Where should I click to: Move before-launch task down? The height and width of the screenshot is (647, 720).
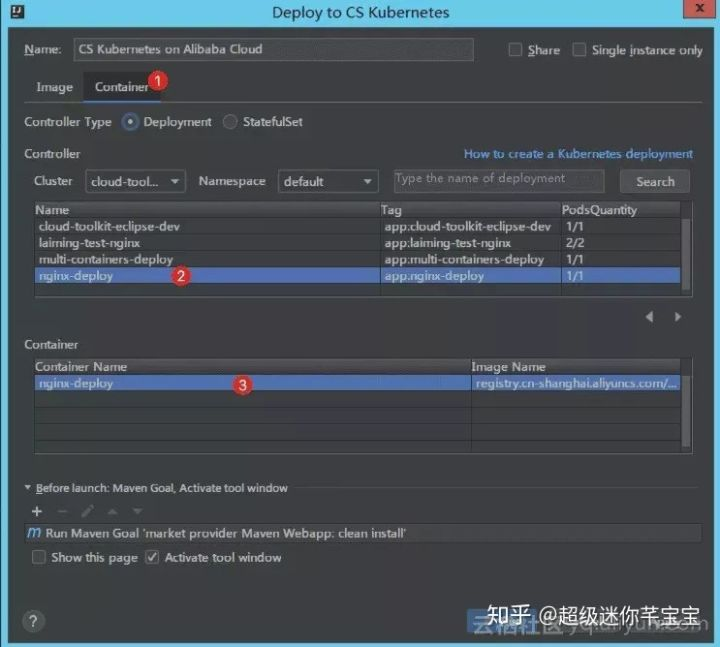coord(137,511)
